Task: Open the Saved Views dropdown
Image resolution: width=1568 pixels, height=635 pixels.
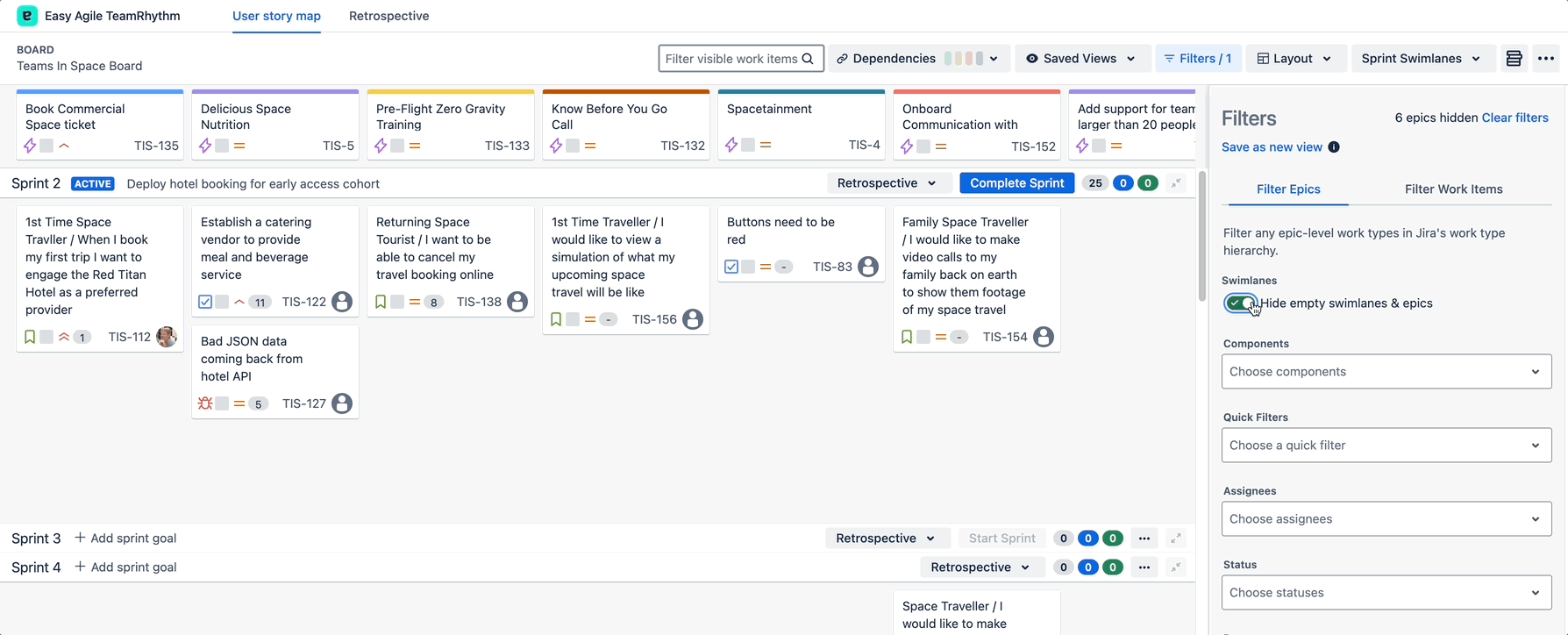Action: (1080, 59)
